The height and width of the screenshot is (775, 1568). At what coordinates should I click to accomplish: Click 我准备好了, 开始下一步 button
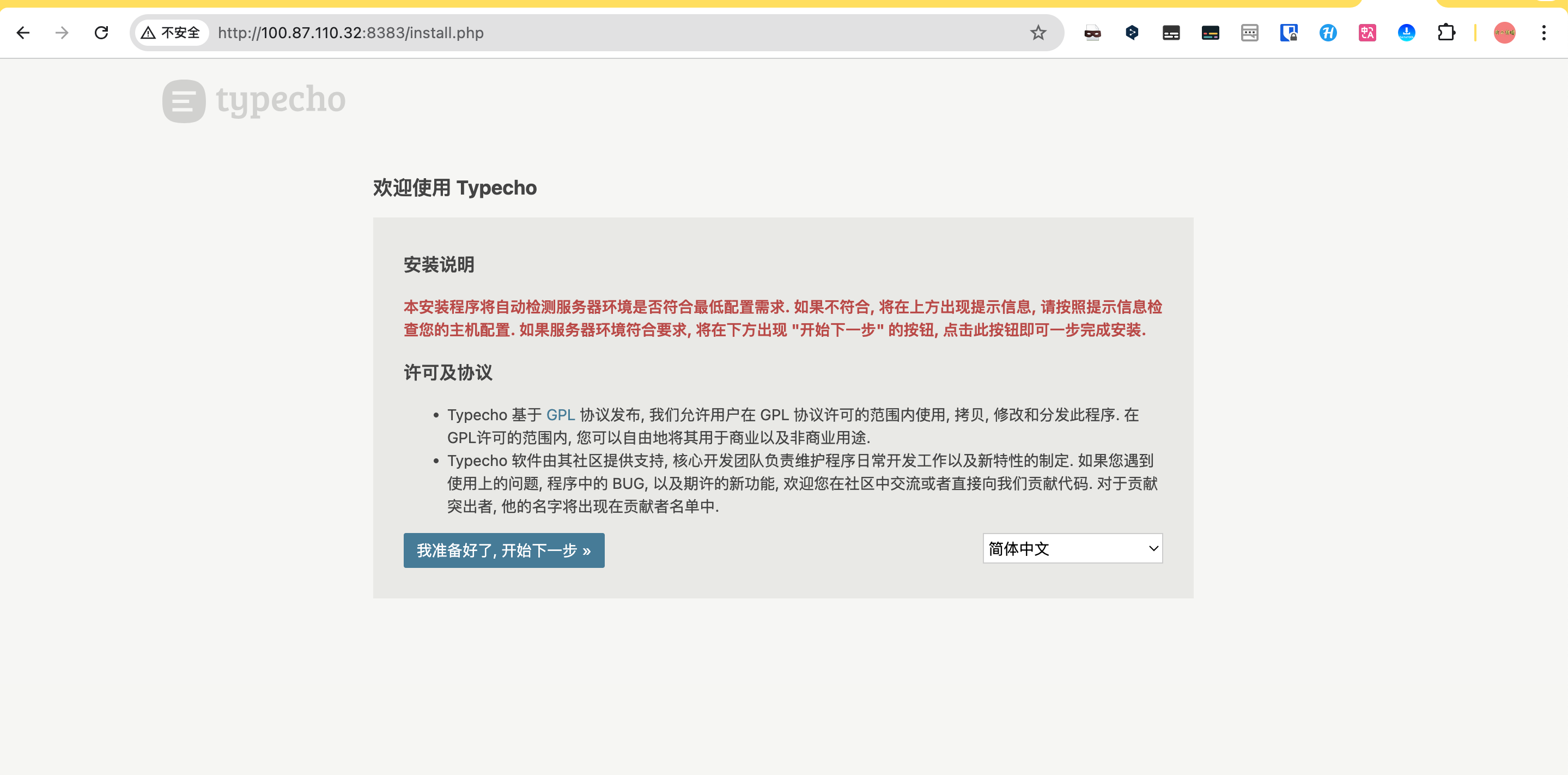(x=503, y=550)
